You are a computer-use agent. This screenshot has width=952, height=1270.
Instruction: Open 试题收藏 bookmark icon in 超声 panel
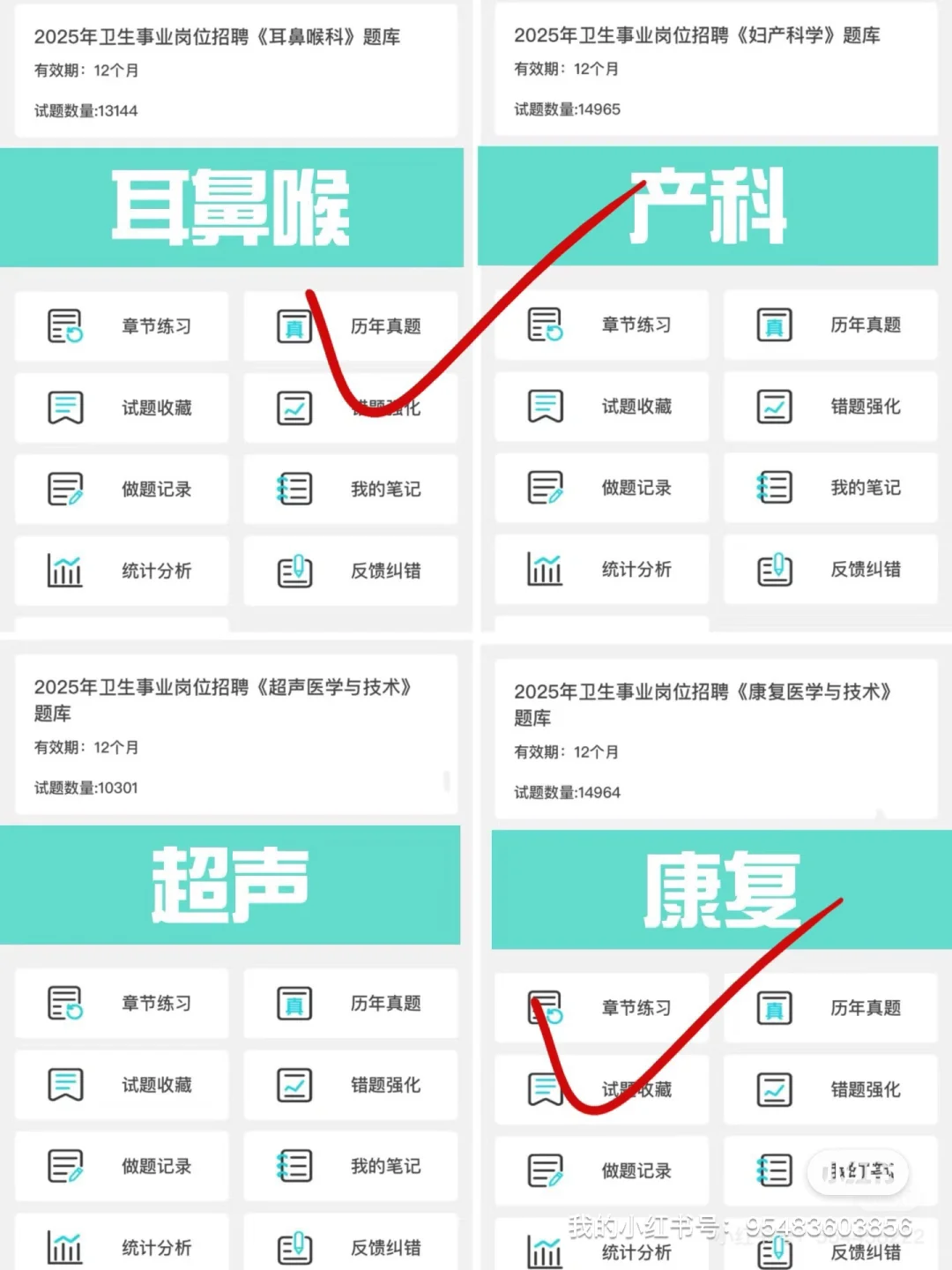pyautogui.click(x=65, y=1084)
